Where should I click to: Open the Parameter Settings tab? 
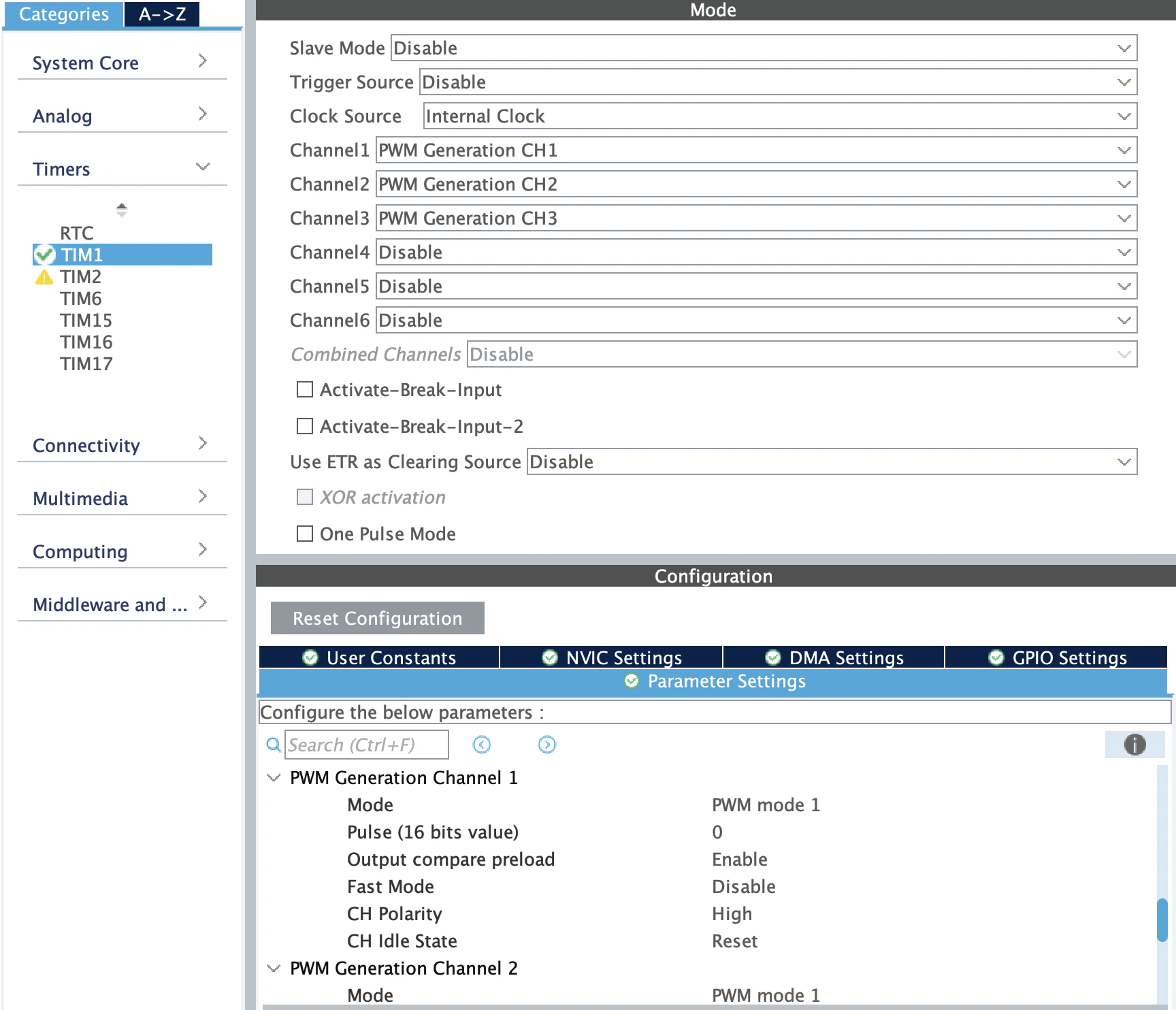(713, 681)
